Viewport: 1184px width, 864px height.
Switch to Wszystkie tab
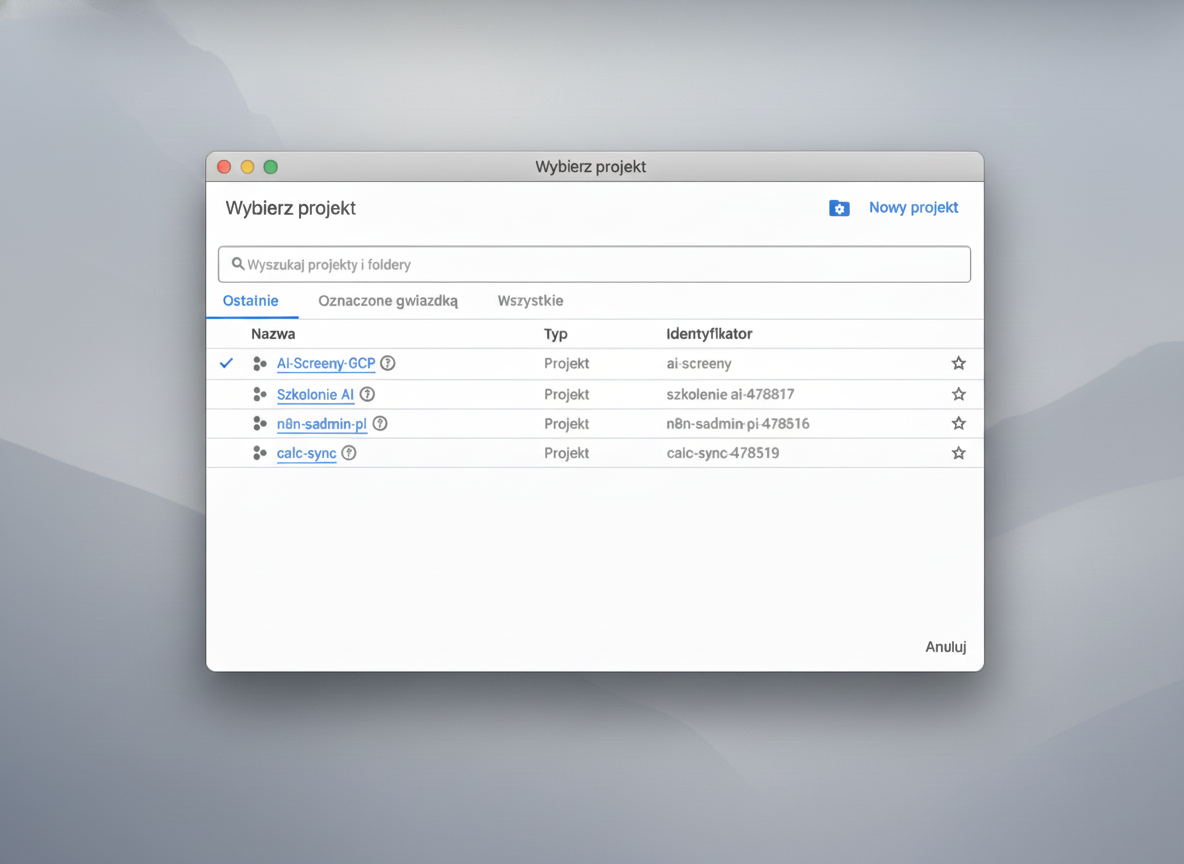[x=530, y=301]
